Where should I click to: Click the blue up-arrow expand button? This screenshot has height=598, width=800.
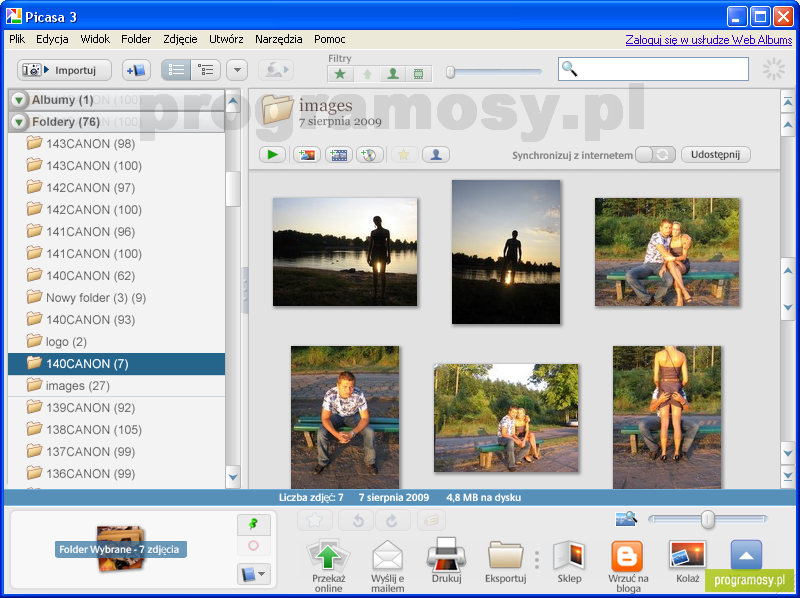point(746,555)
